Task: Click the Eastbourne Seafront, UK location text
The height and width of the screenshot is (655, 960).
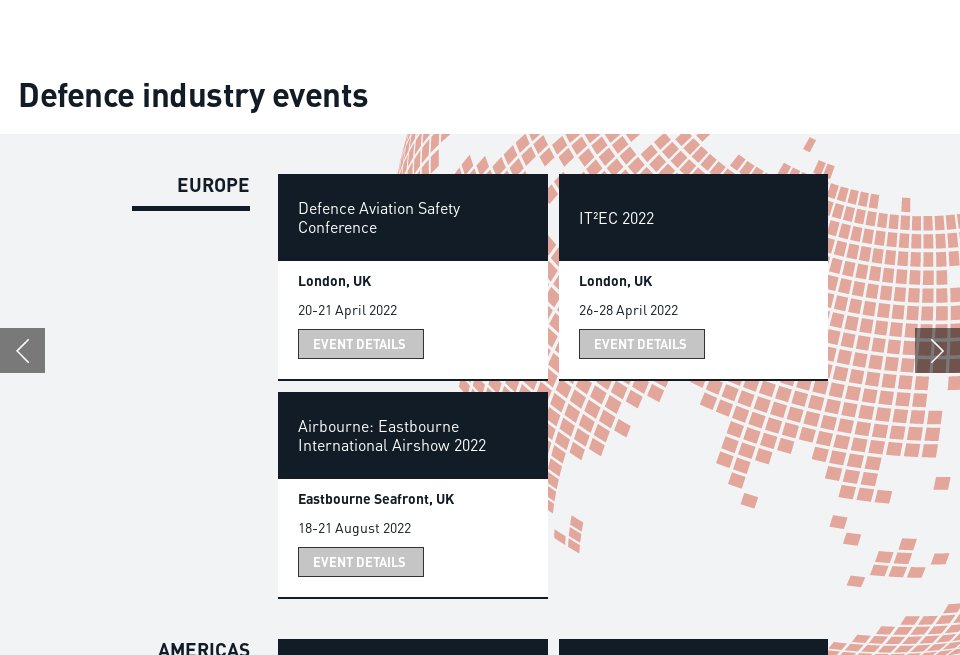Action: coord(376,499)
